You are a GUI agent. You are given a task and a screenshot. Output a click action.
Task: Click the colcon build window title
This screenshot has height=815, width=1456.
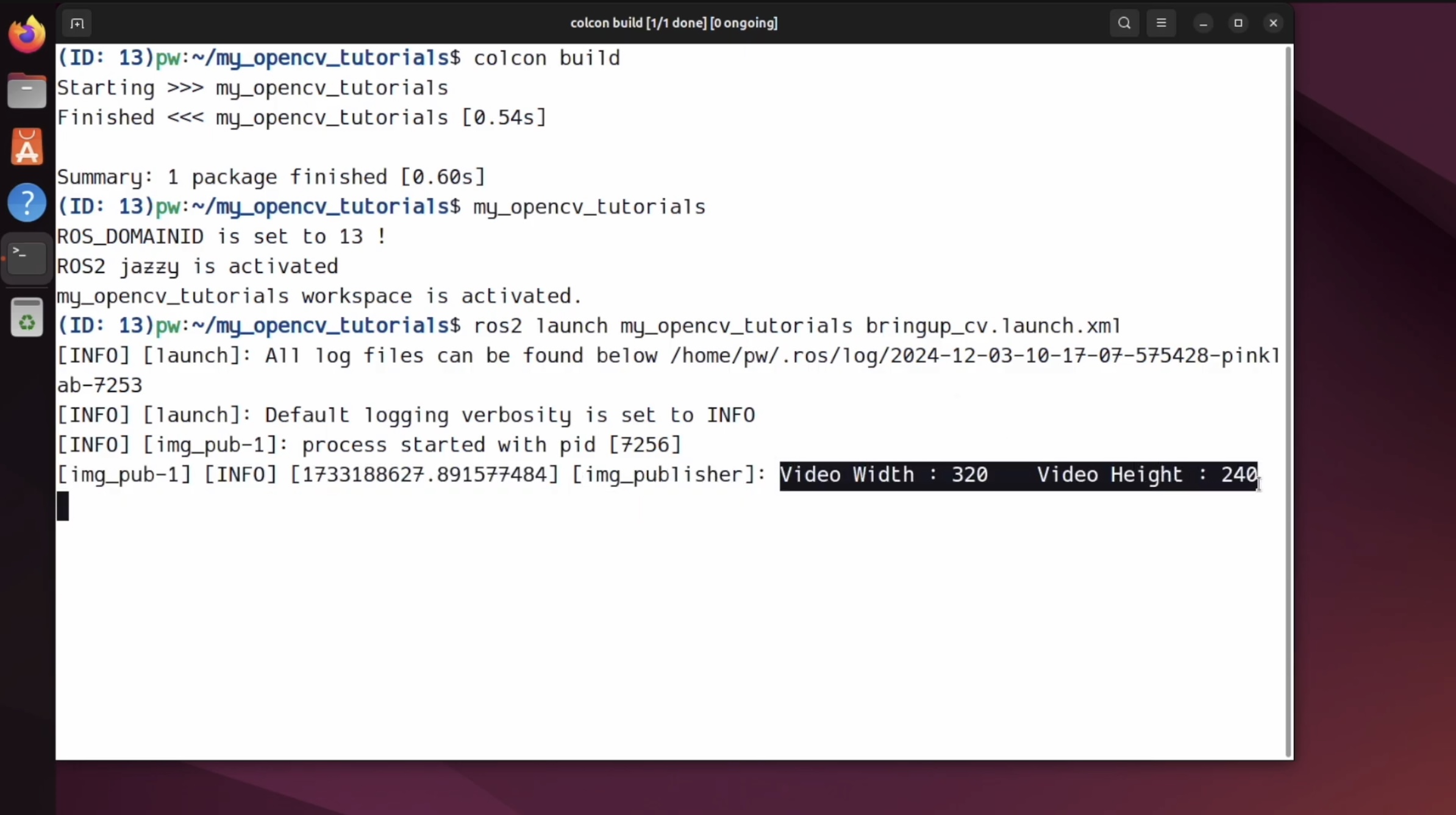674,23
